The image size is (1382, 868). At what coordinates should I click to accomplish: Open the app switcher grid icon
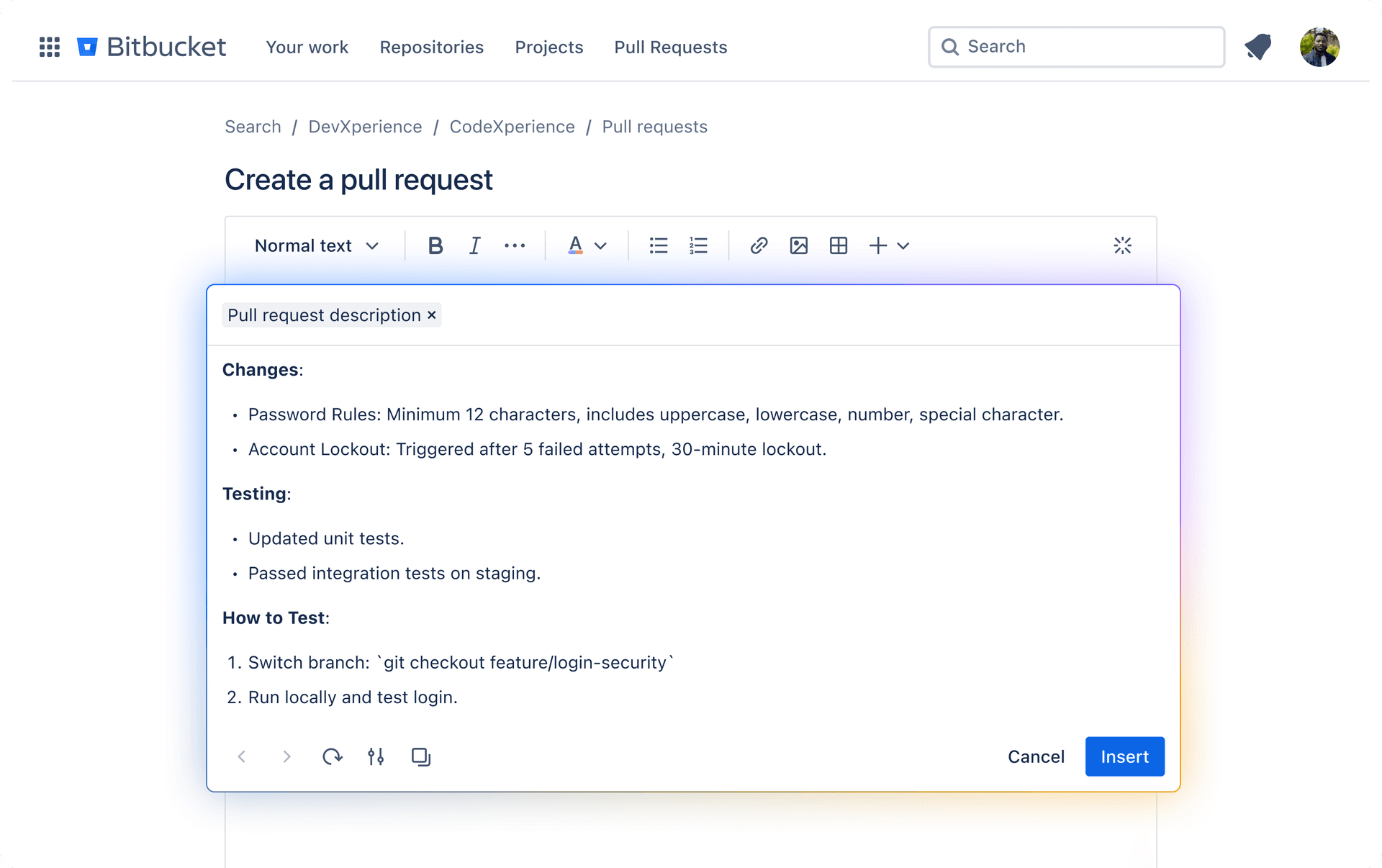(50, 48)
